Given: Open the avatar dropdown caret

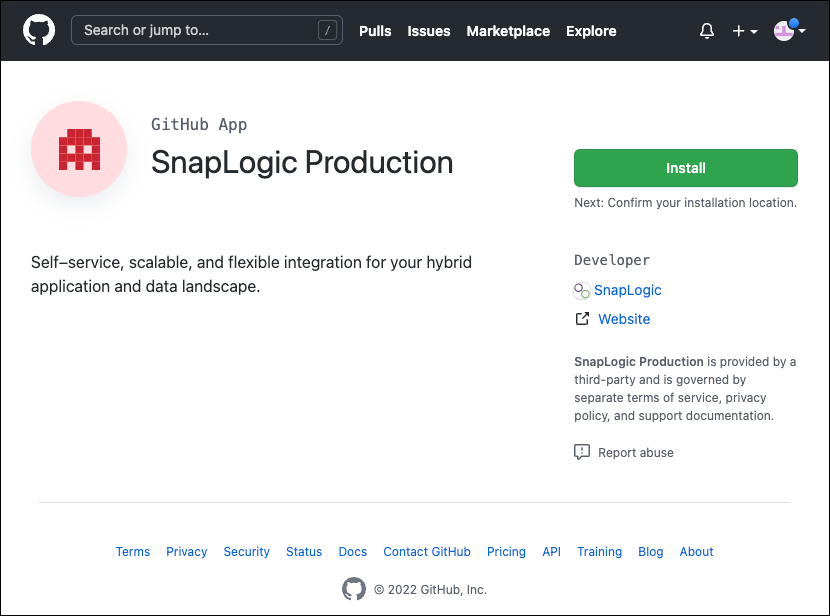Looking at the screenshot, I should click(802, 31).
